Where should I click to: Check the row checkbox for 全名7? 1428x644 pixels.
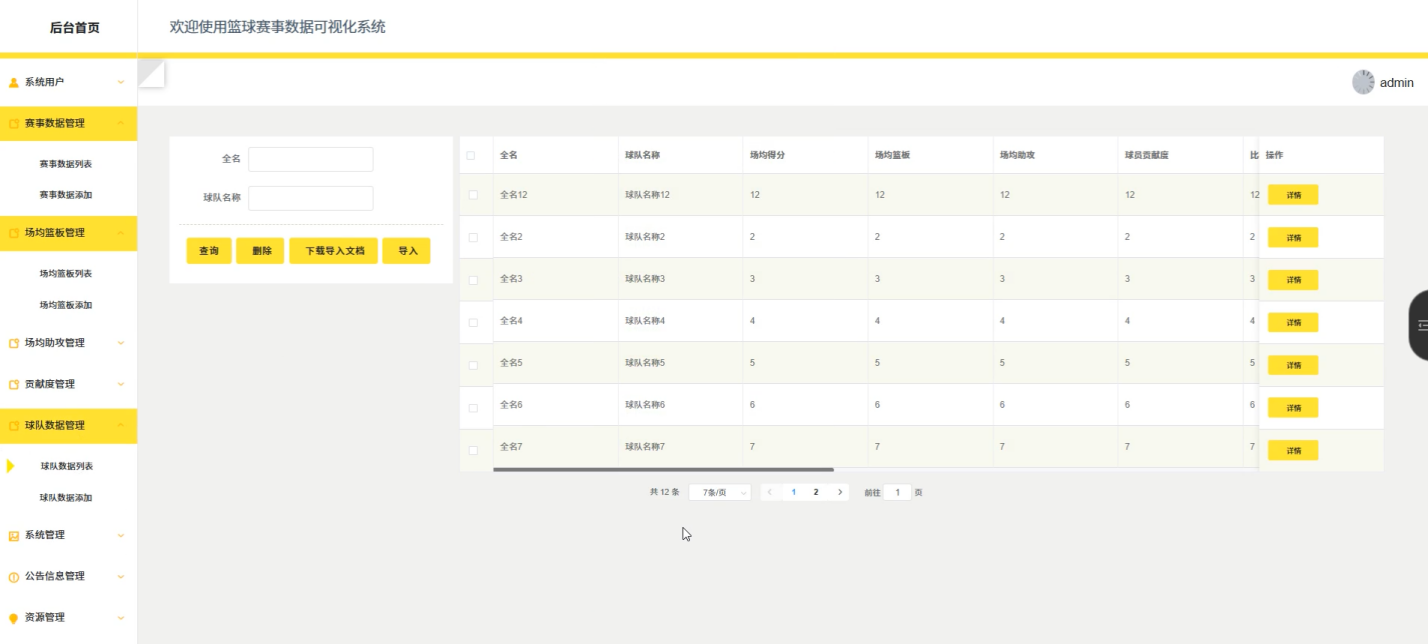click(473, 450)
